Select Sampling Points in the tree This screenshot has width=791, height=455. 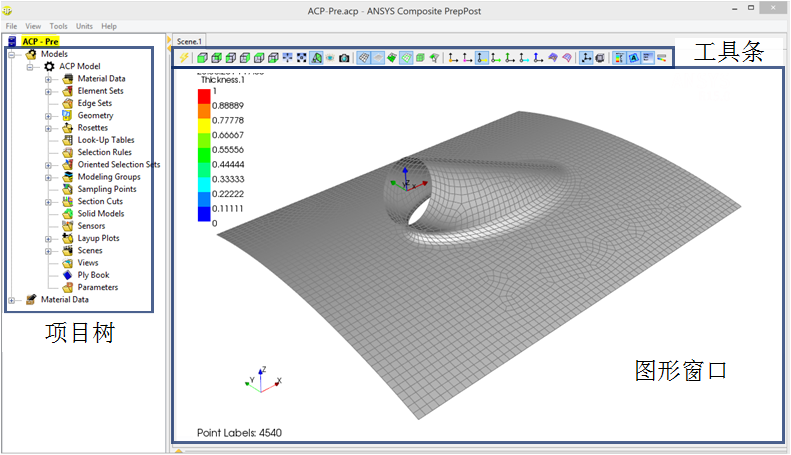pyautogui.click(x=106, y=189)
